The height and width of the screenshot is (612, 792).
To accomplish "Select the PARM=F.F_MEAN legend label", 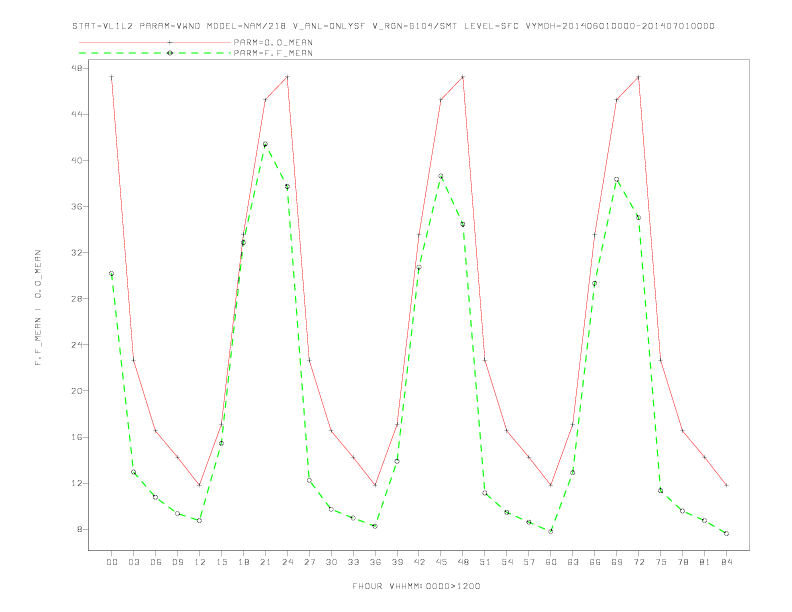I will (273, 53).
